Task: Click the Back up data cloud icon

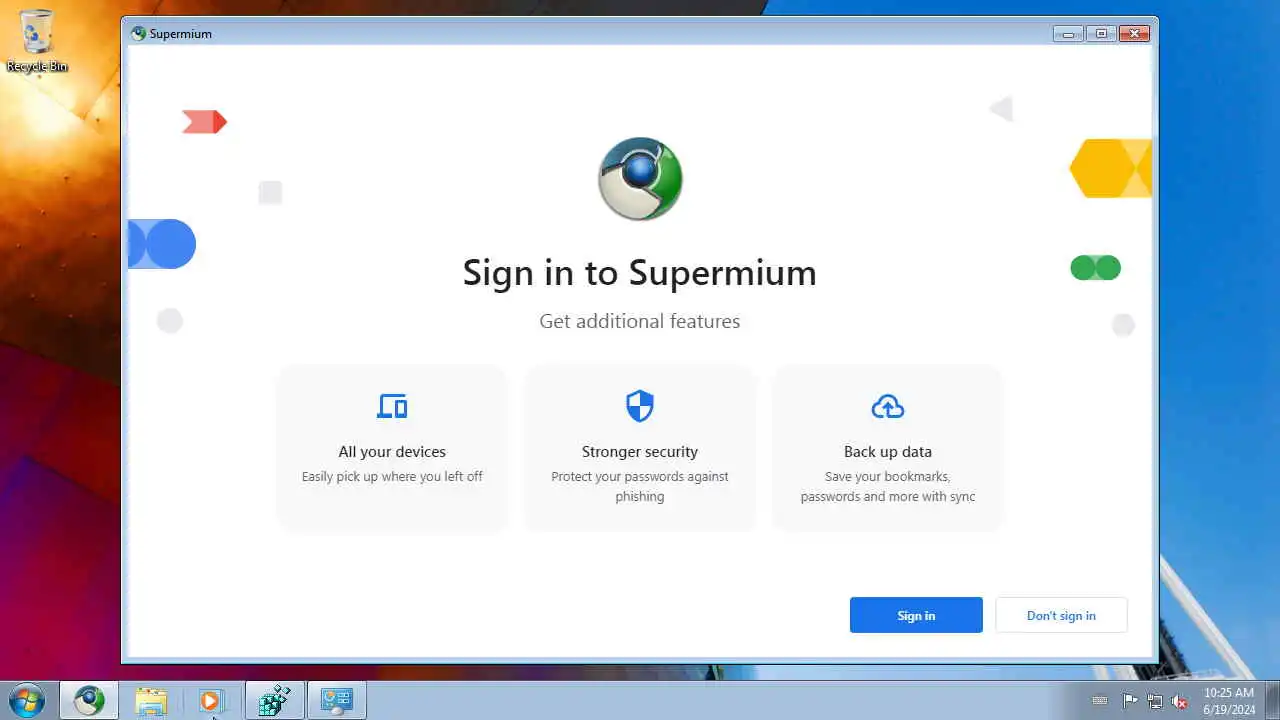Action: pyautogui.click(x=888, y=406)
